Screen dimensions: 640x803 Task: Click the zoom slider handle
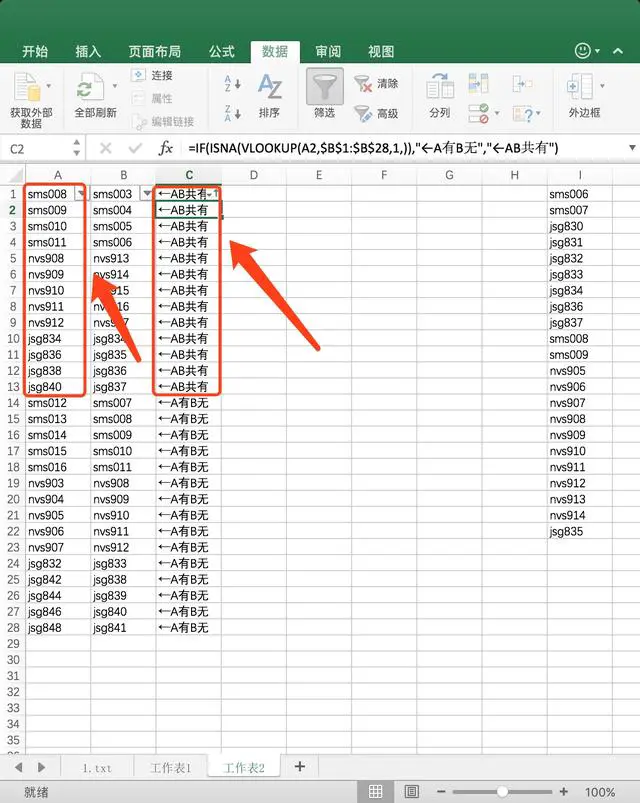pos(502,791)
